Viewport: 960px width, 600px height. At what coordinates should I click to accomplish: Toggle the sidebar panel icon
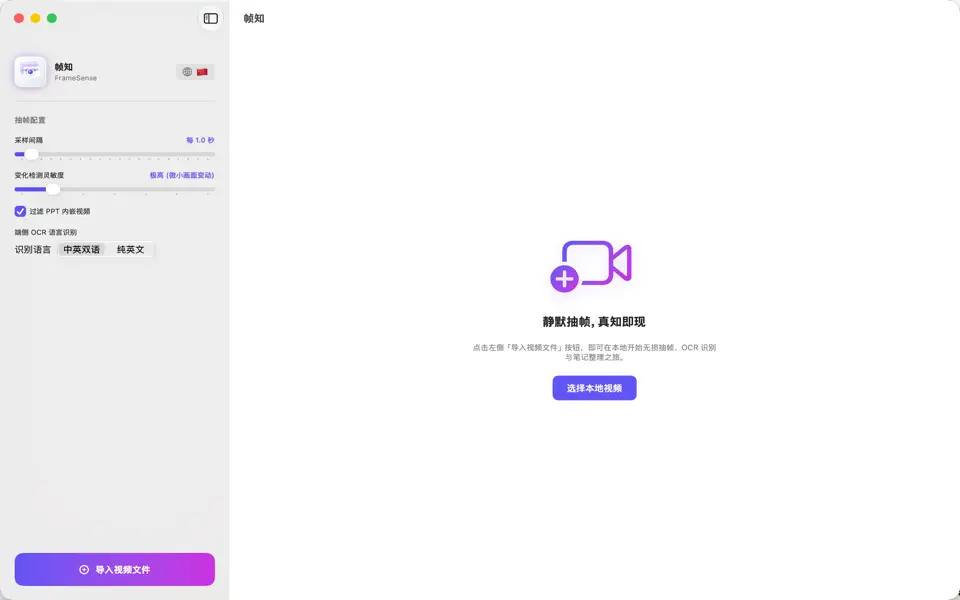pos(211,18)
